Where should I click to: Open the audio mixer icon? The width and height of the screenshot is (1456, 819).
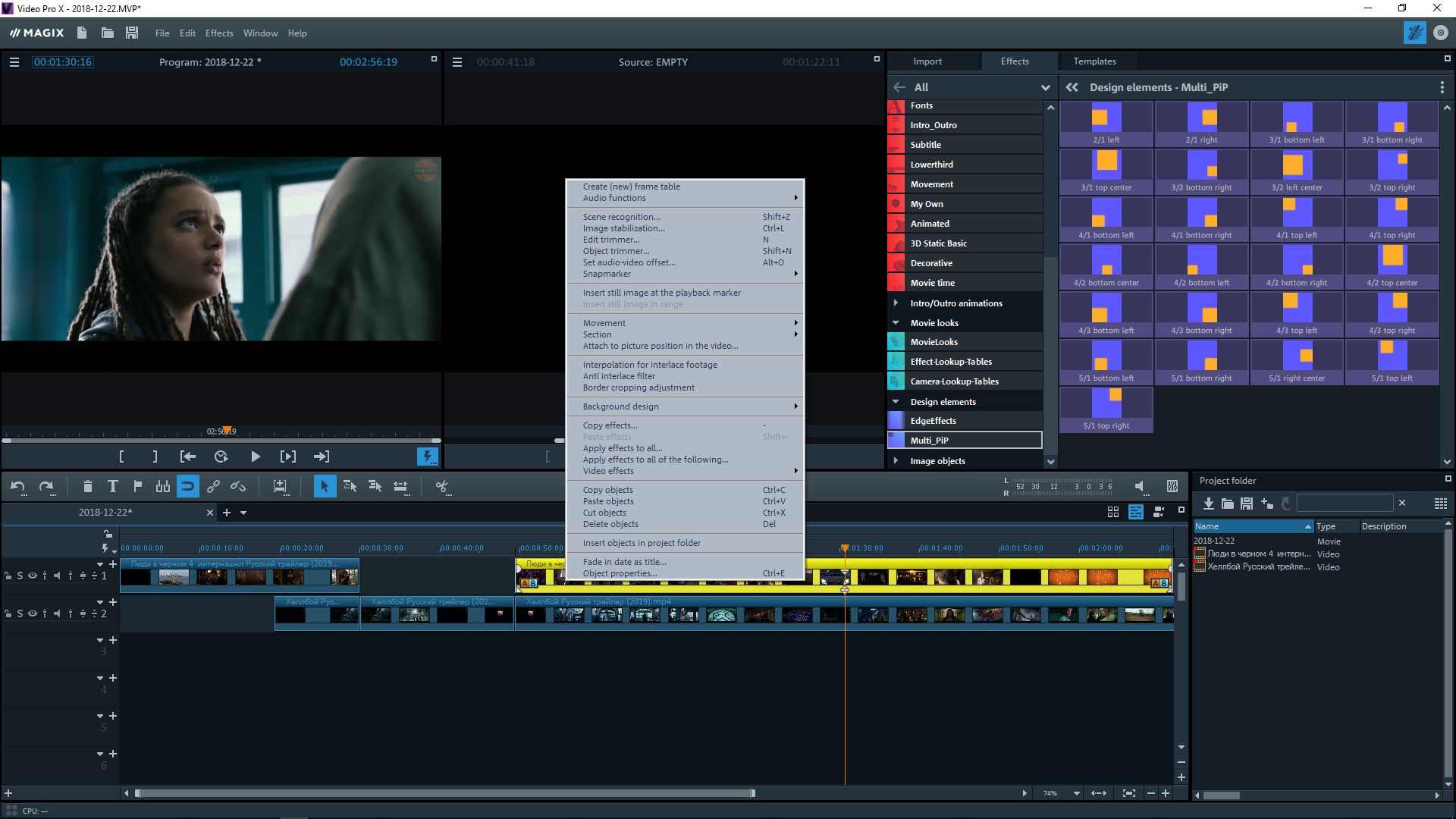pyautogui.click(x=1172, y=486)
